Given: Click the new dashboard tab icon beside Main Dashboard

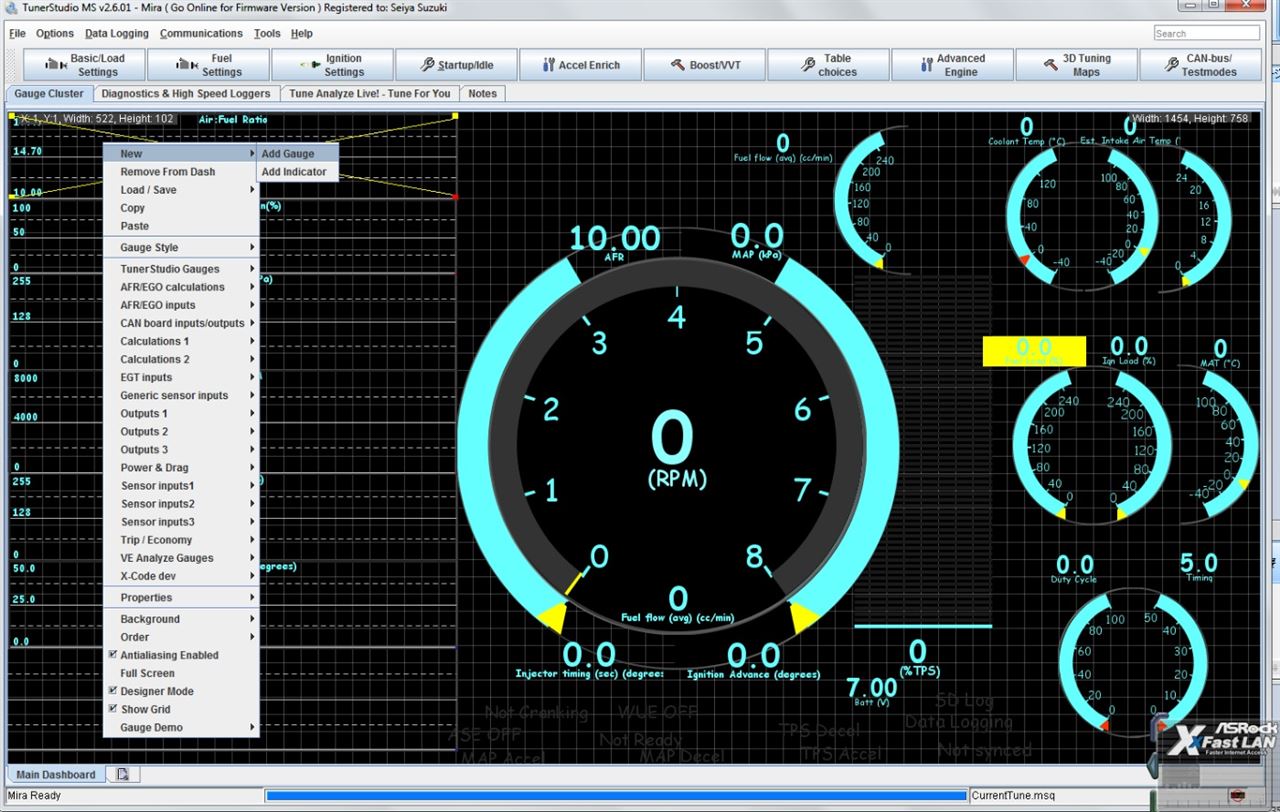Looking at the screenshot, I should [x=123, y=774].
